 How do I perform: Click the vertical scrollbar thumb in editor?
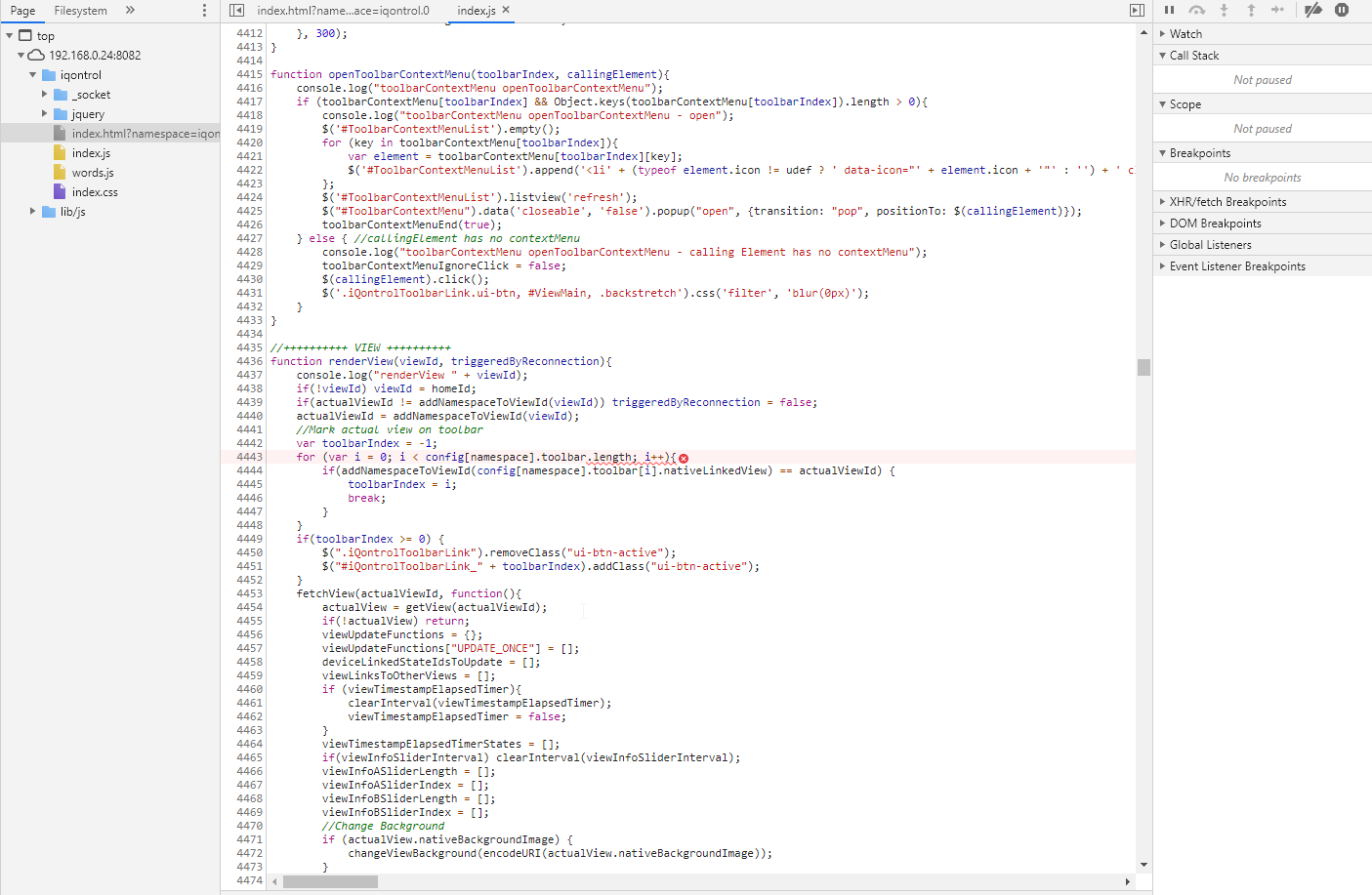pyautogui.click(x=1143, y=367)
